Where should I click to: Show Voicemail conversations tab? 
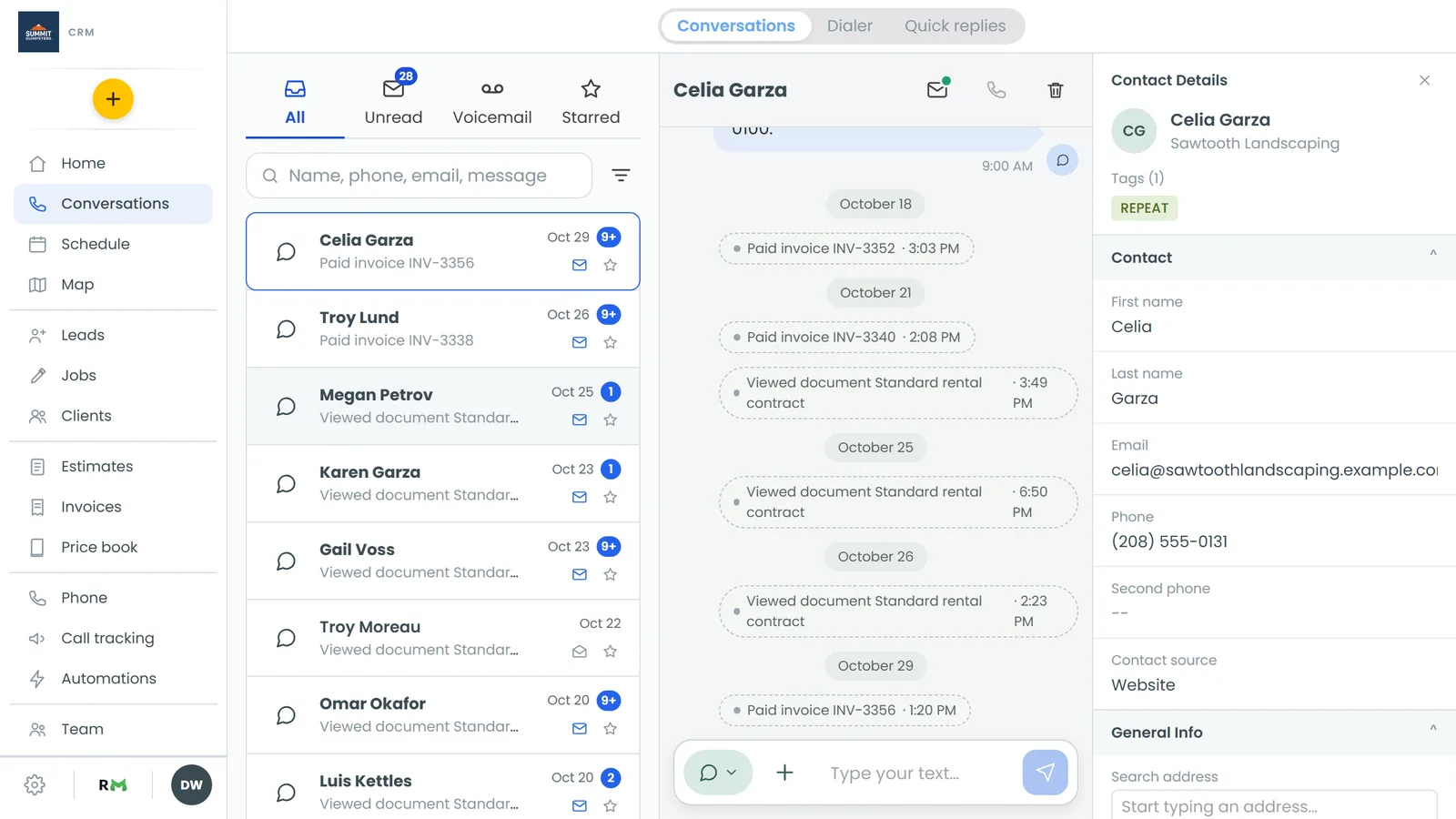[x=492, y=100]
